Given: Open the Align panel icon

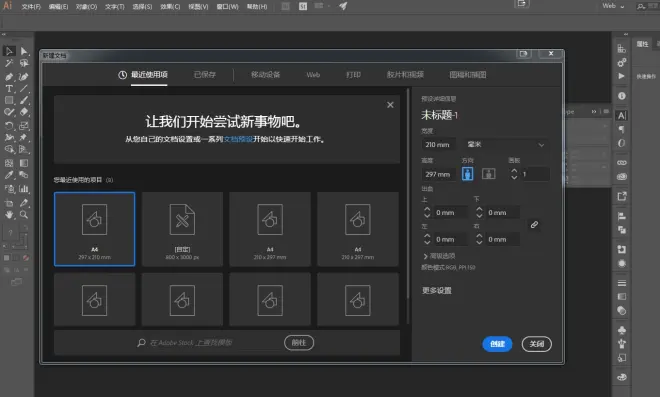Looking at the screenshot, I should pyautogui.click(x=622, y=216).
